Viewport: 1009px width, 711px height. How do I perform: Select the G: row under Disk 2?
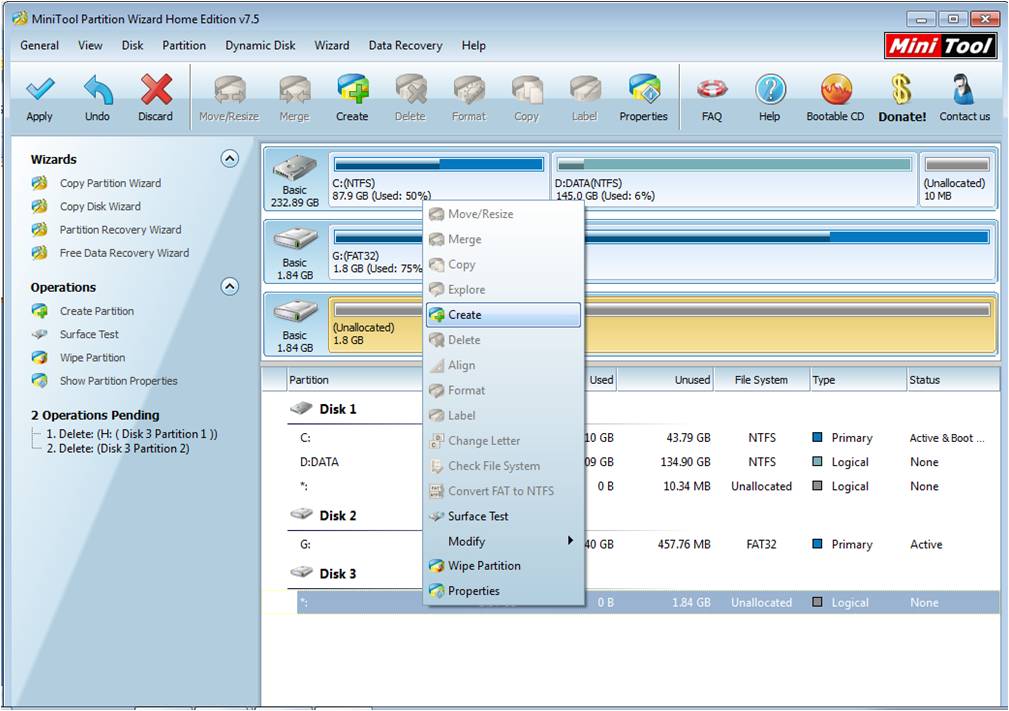coord(647,544)
